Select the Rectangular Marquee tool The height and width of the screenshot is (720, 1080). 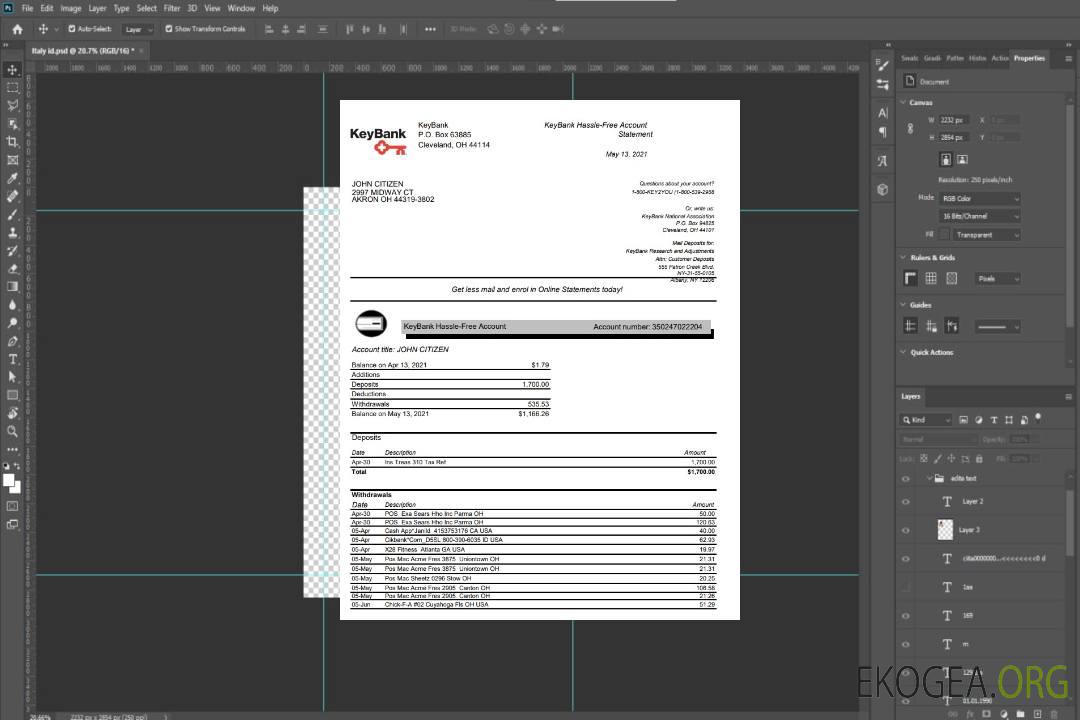click(x=12, y=88)
